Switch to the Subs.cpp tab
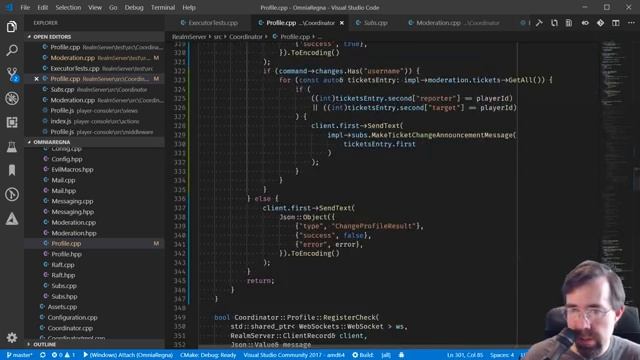 371,23
